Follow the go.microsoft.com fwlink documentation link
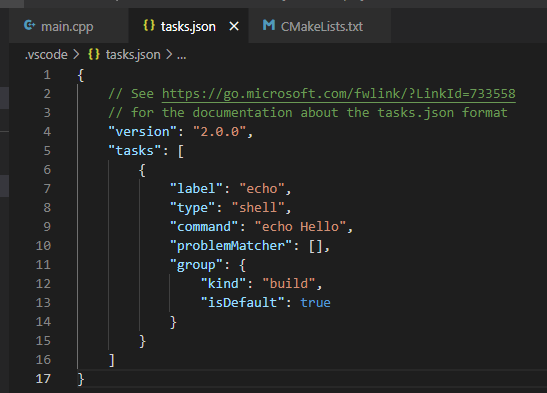547x393 pixels. [338, 94]
